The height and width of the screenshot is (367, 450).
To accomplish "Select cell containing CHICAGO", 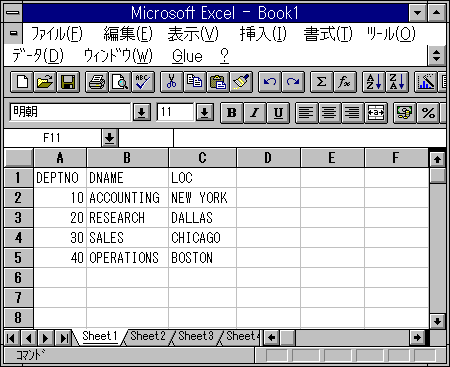I will pyautogui.click(x=203, y=238).
